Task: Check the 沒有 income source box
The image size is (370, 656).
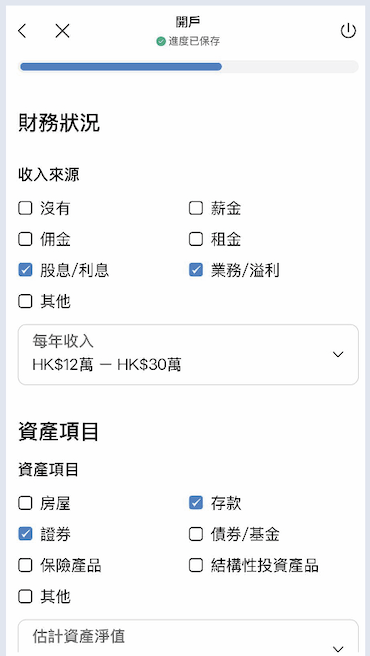Action: click(25, 208)
